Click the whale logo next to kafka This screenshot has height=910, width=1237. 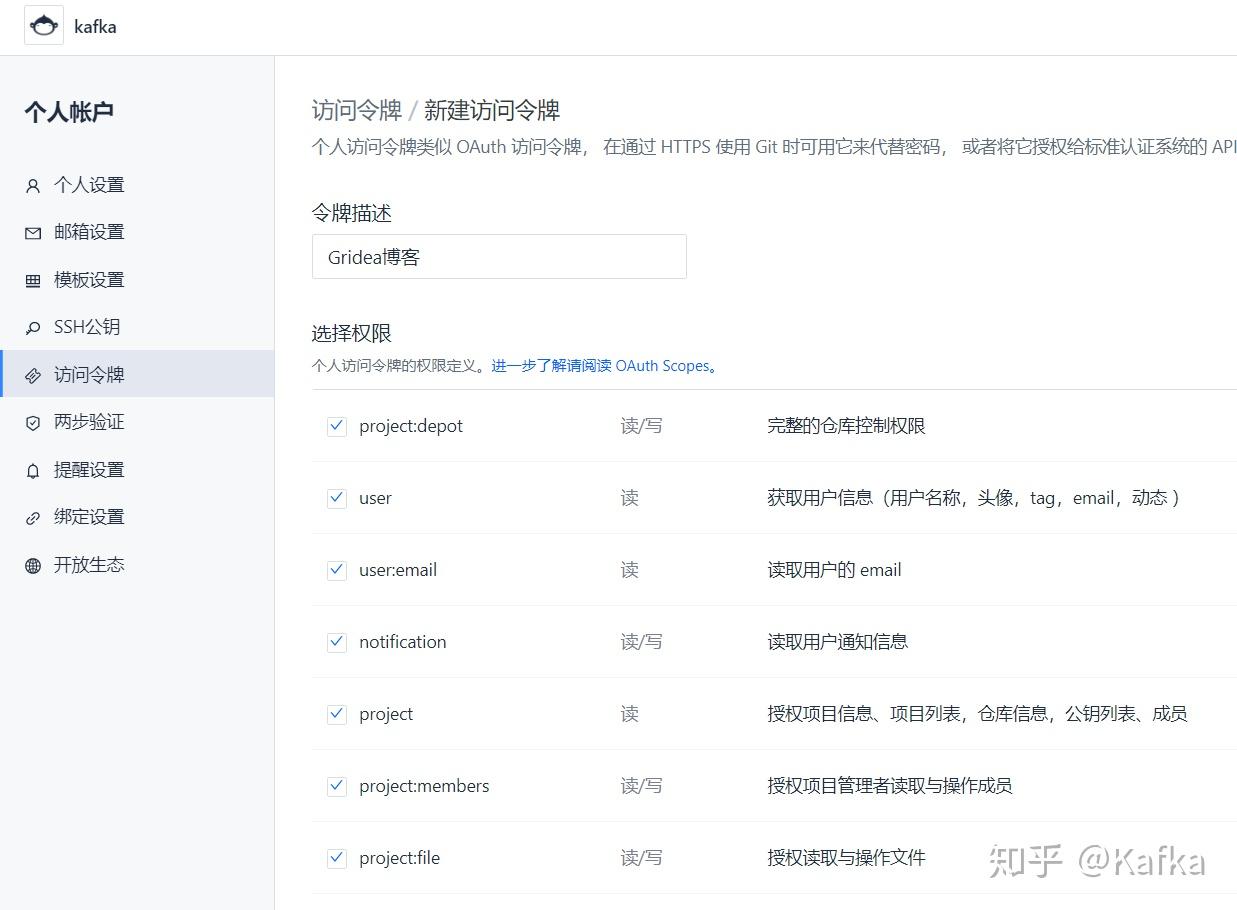point(43,25)
